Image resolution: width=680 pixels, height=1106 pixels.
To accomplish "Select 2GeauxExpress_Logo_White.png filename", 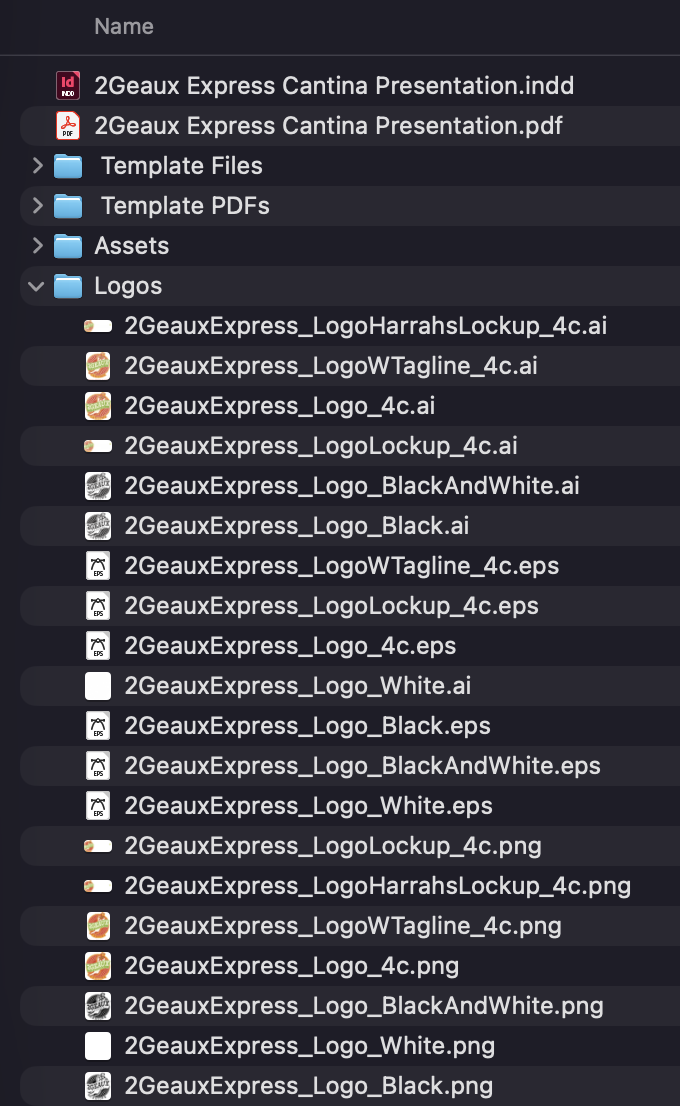I will click(310, 1046).
